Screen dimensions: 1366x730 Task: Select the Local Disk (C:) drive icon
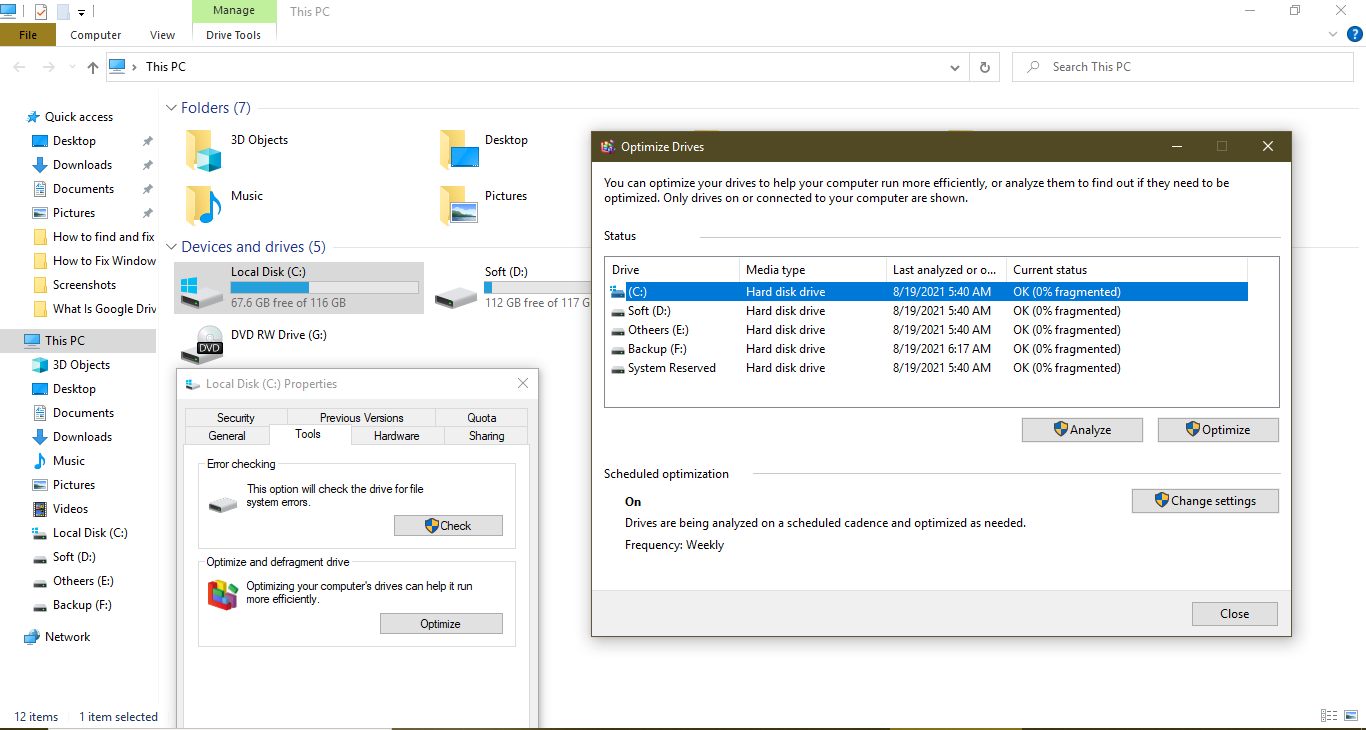(201, 291)
